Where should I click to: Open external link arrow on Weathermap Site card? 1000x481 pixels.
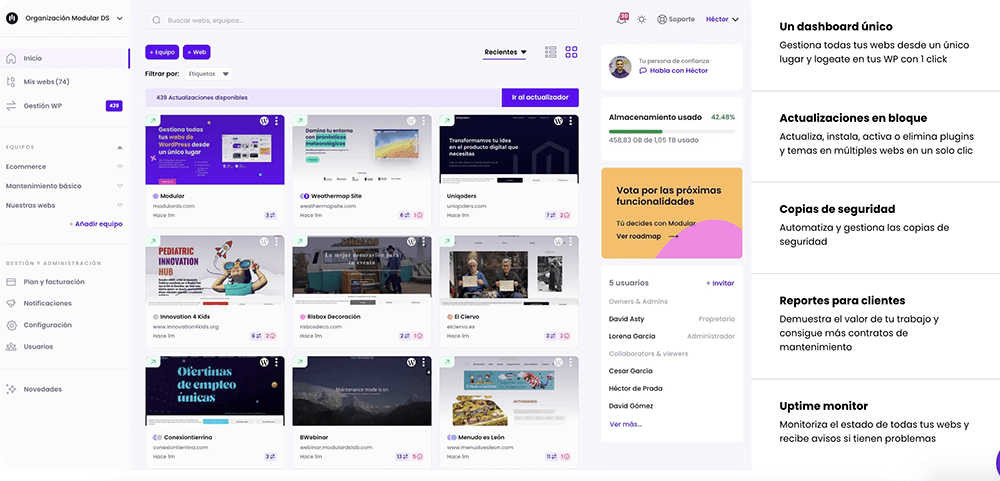click(299, 120)
